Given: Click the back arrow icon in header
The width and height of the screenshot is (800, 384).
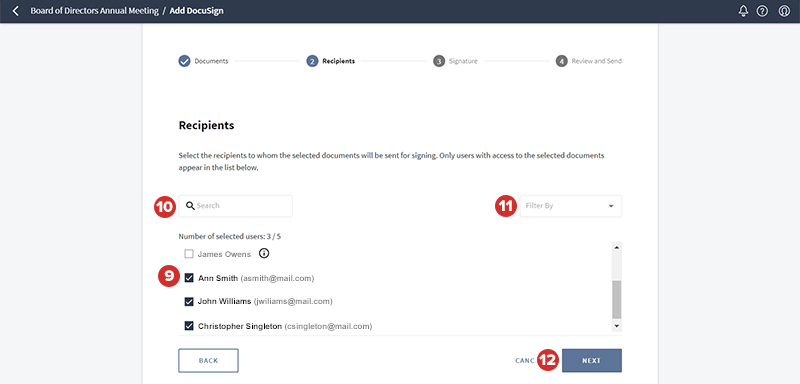Looking at the screenshot, I should click(16, 11).
